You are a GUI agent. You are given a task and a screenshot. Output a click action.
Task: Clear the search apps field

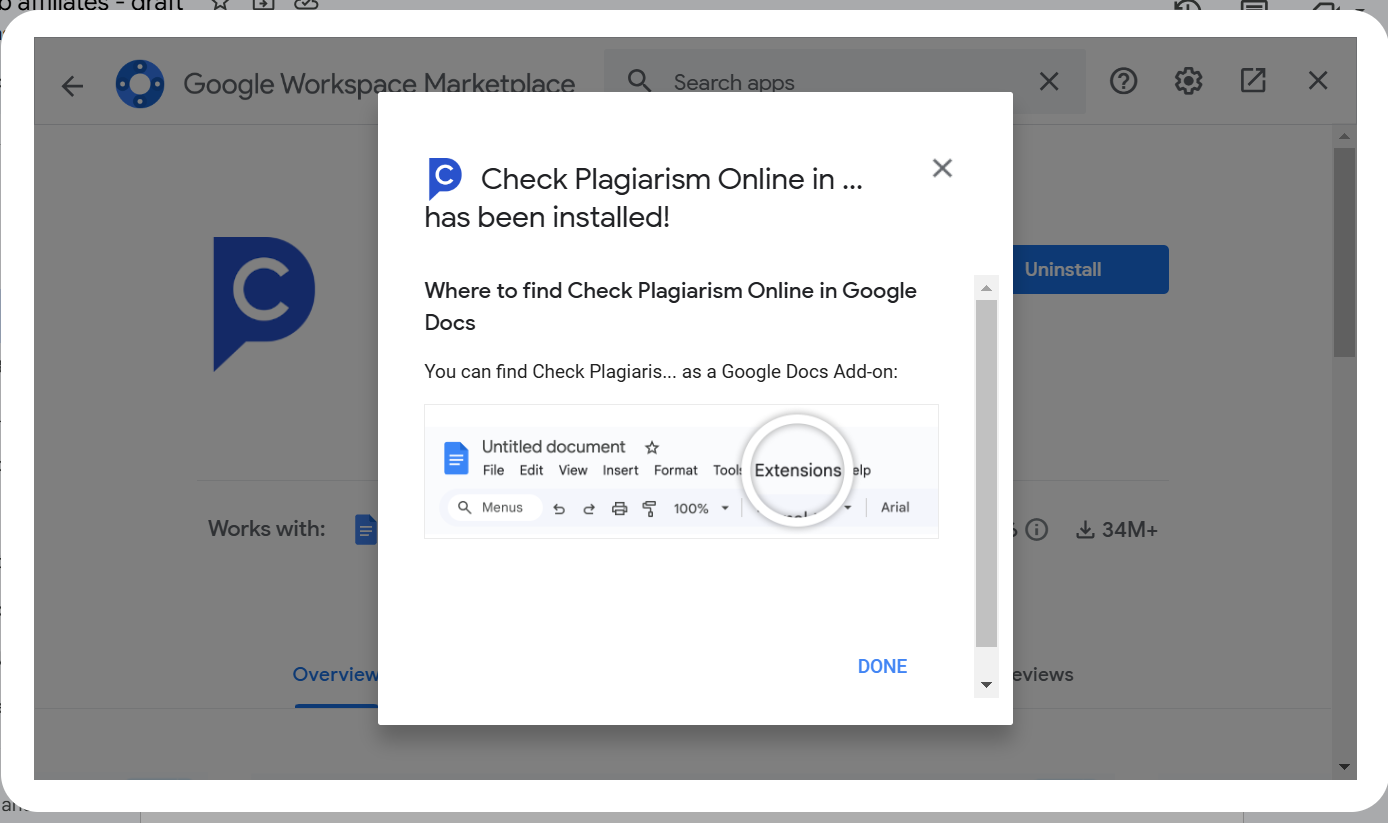coord(1048,82)
